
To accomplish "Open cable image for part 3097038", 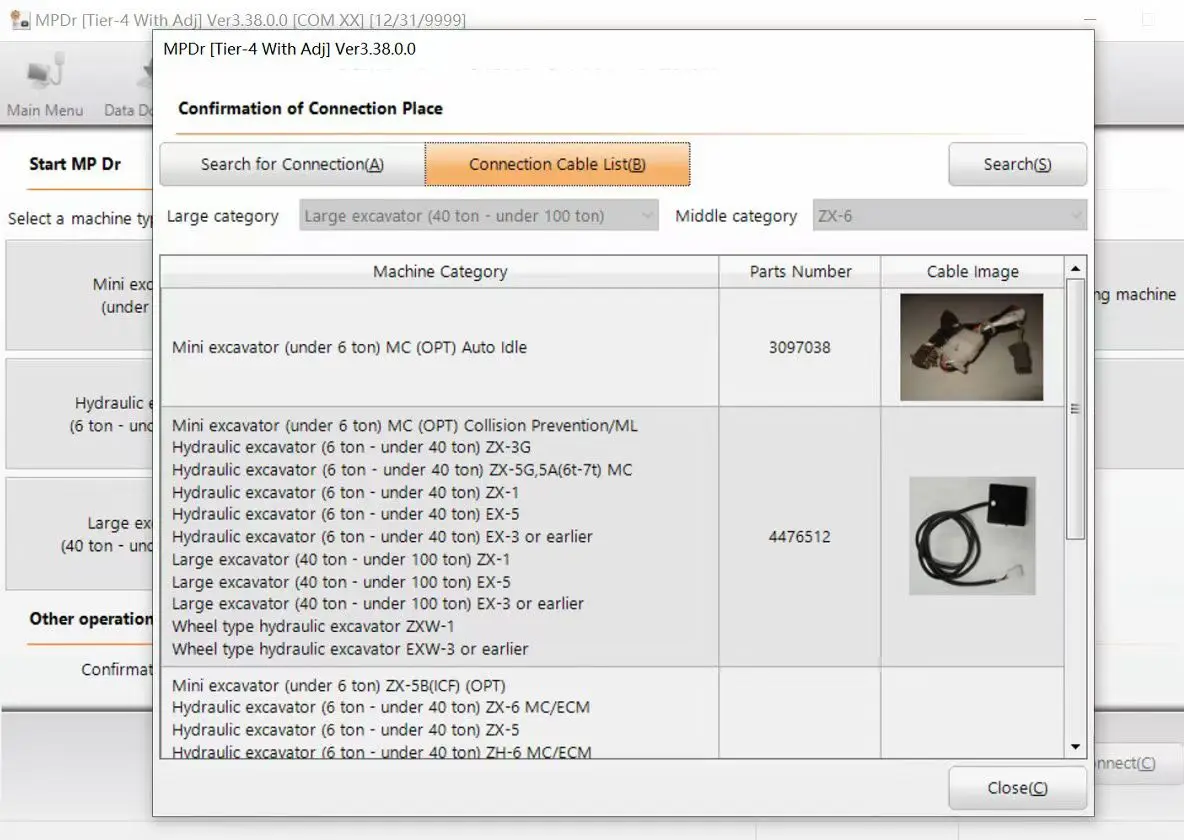I will 971,347.
